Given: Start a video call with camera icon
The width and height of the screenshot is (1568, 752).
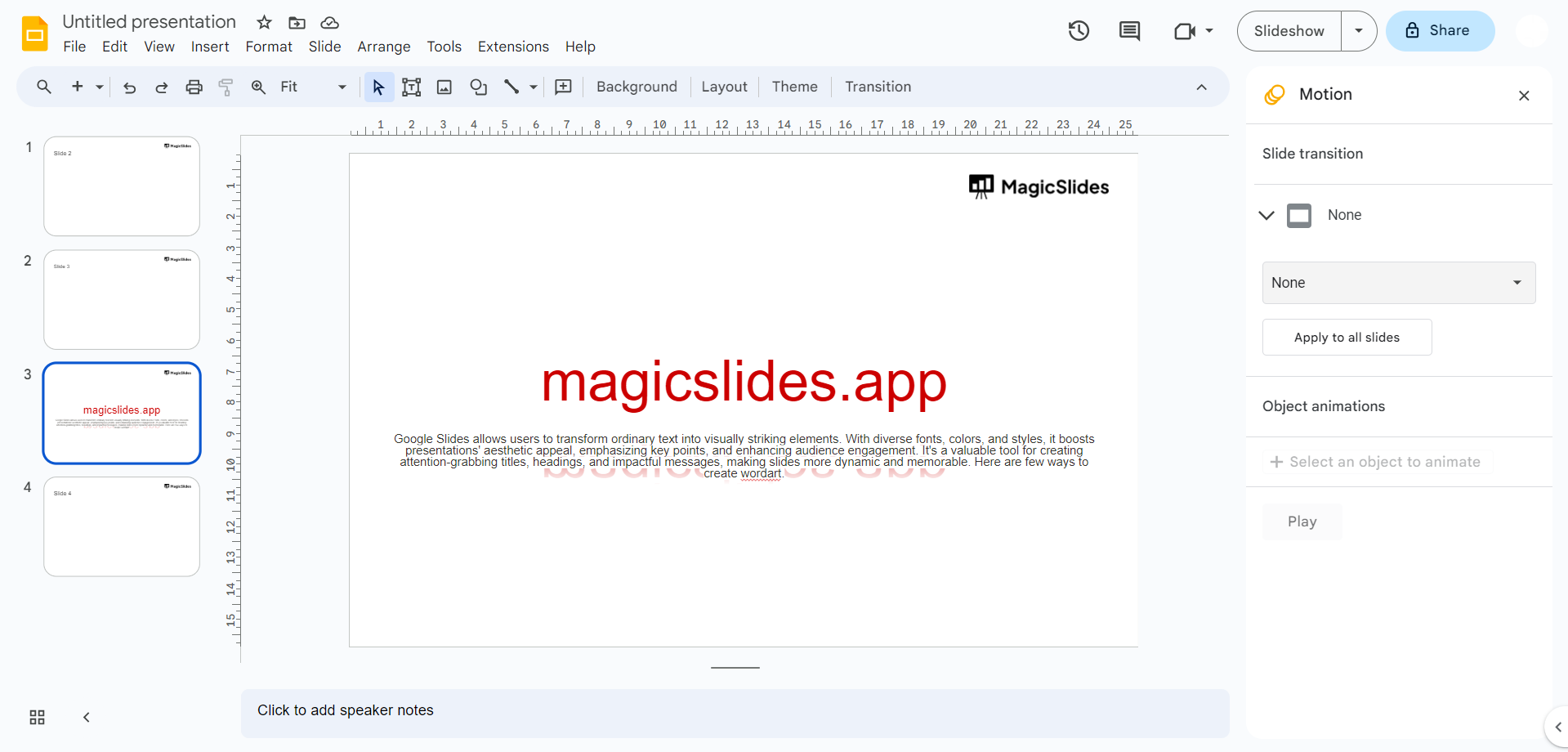Looking at the screenshot, I should pyautogui.click(x=1185, y=31).
